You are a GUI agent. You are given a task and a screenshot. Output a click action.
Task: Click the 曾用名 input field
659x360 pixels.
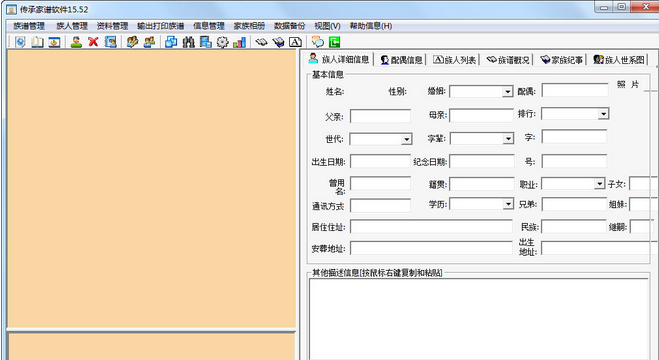tap(380, 184)
